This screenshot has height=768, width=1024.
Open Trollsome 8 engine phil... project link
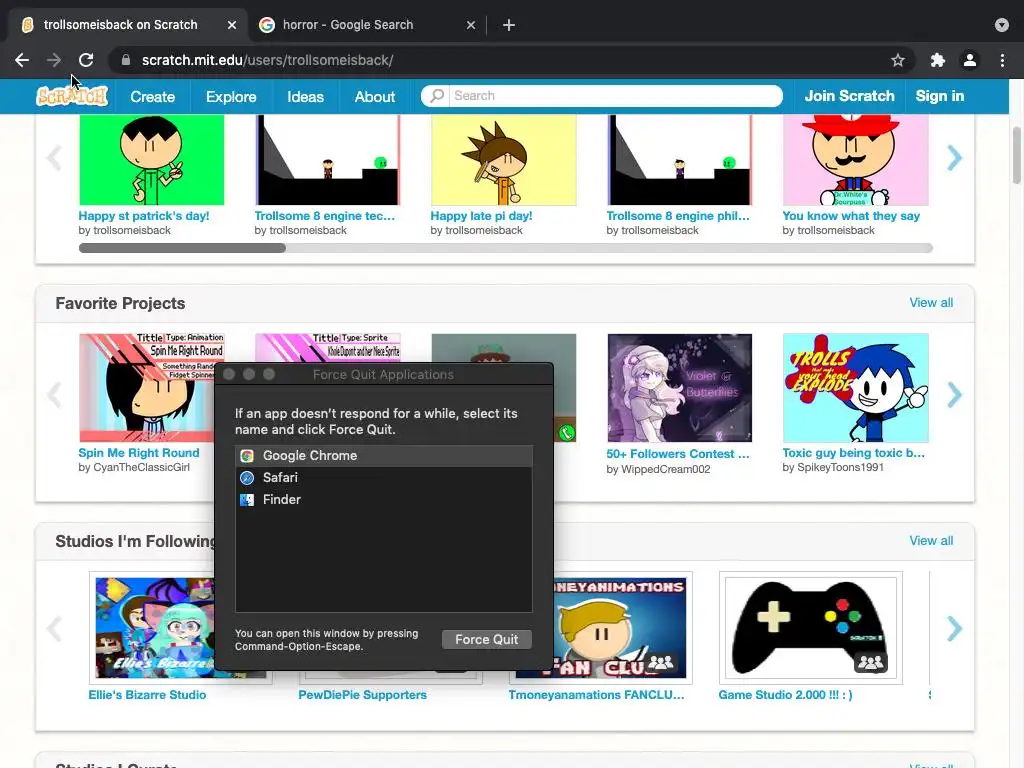click(678, 216)
